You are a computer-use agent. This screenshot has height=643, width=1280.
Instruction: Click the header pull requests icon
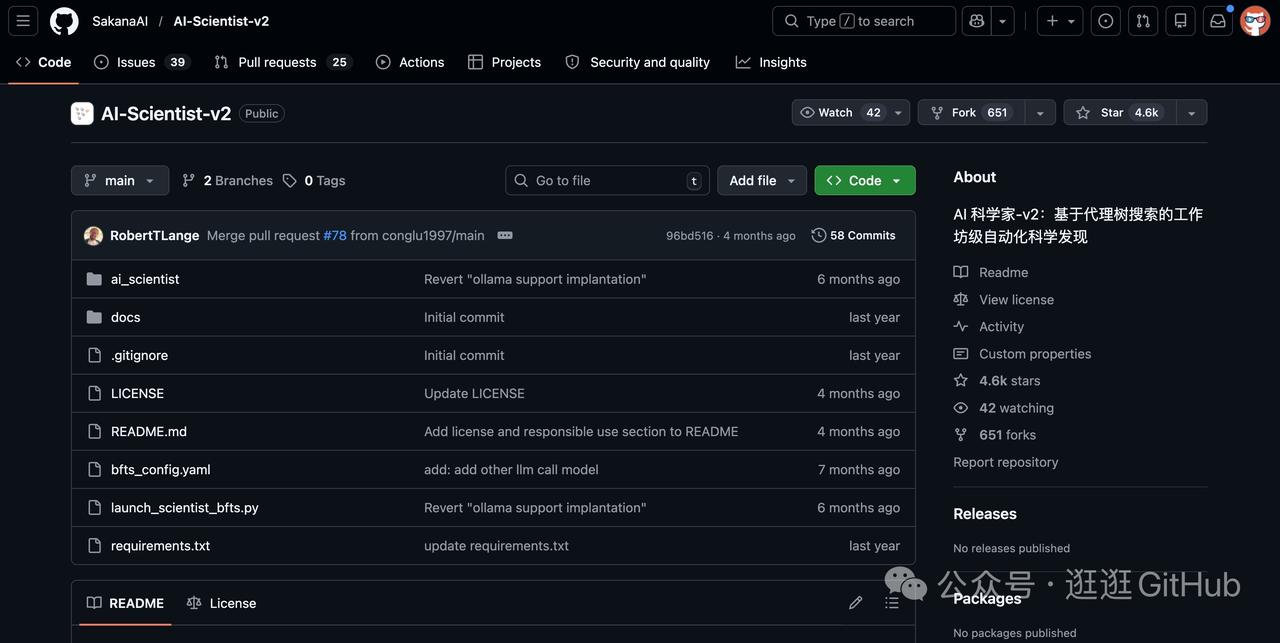1143,21
